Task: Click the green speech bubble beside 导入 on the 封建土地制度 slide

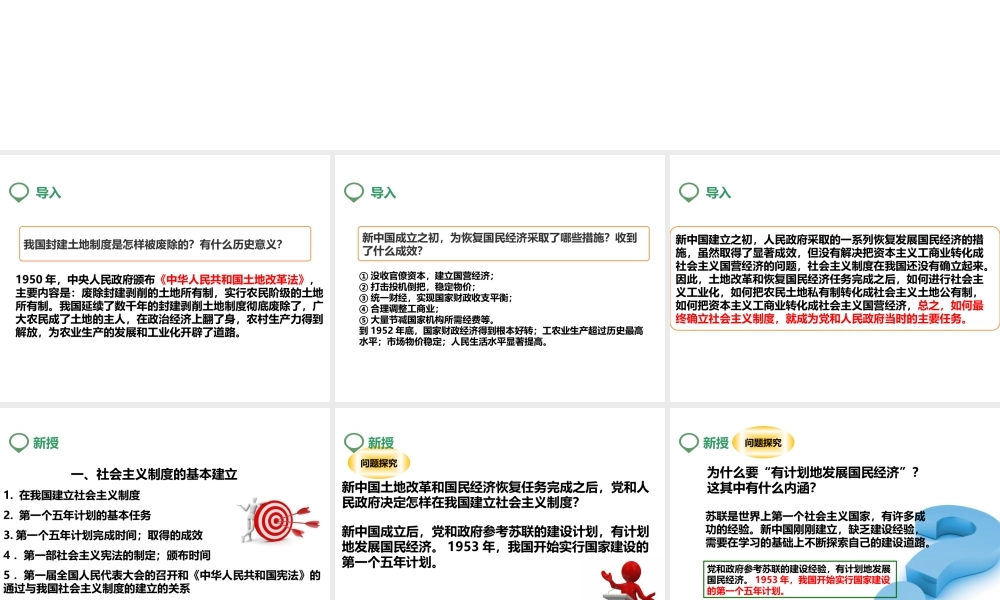Action: tap(19, 192)
